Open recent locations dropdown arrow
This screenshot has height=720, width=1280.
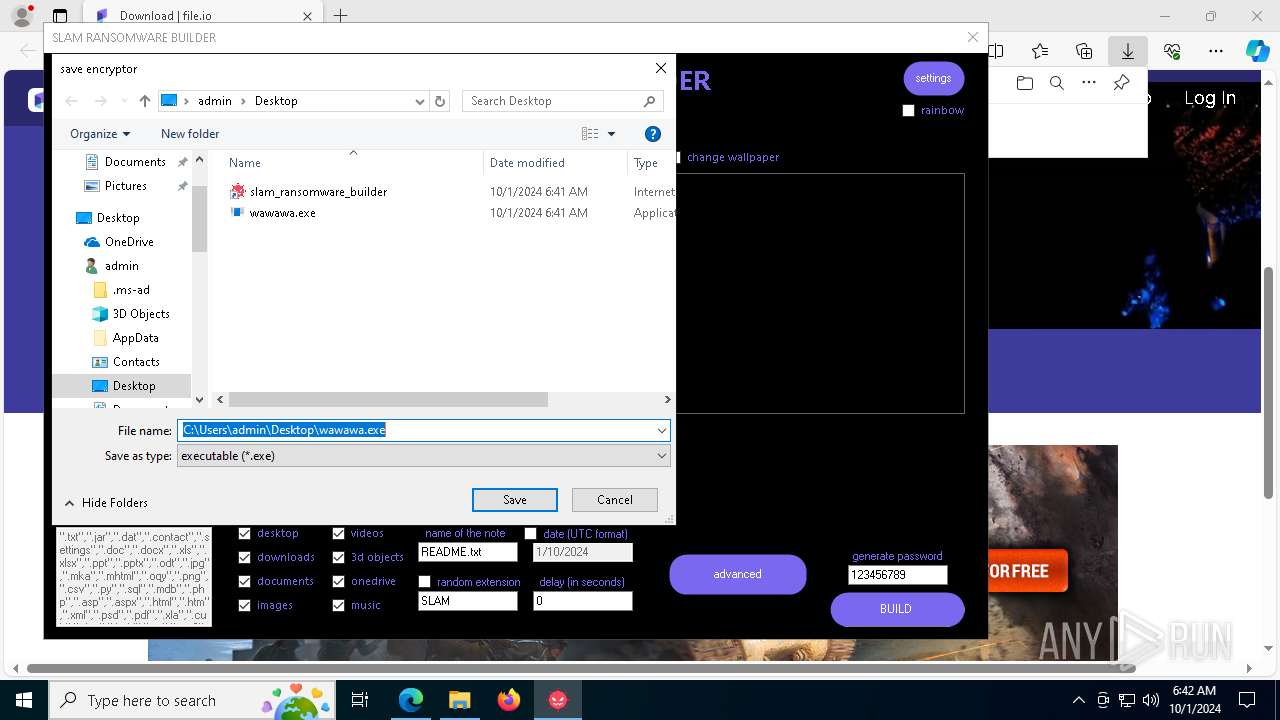coord(123,101)
